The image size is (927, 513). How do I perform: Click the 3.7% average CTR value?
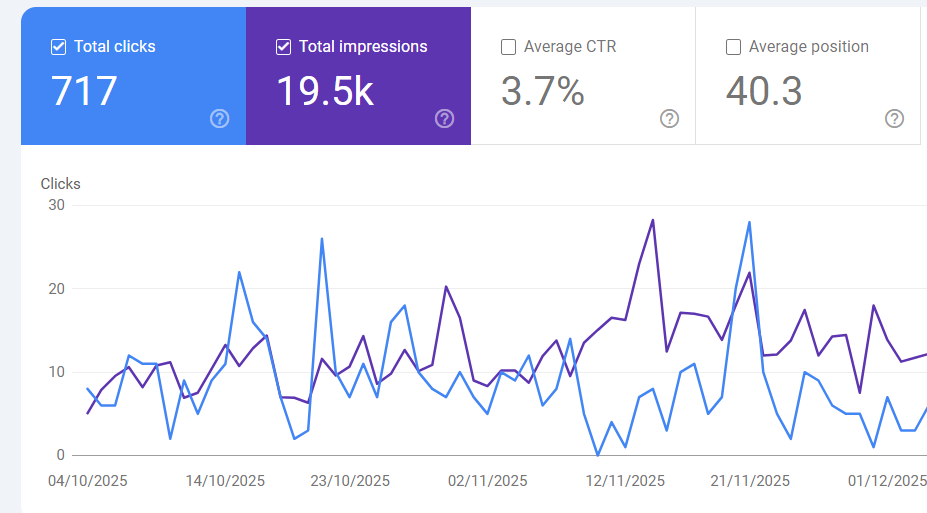point(542,91)
